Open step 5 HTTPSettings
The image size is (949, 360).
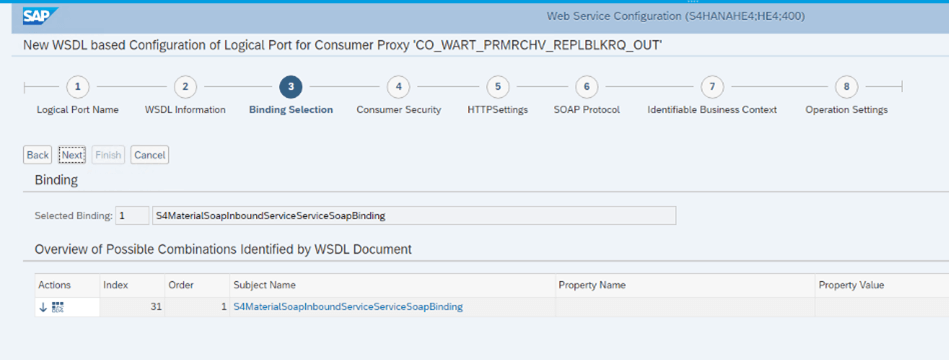[x=497, y=87]
